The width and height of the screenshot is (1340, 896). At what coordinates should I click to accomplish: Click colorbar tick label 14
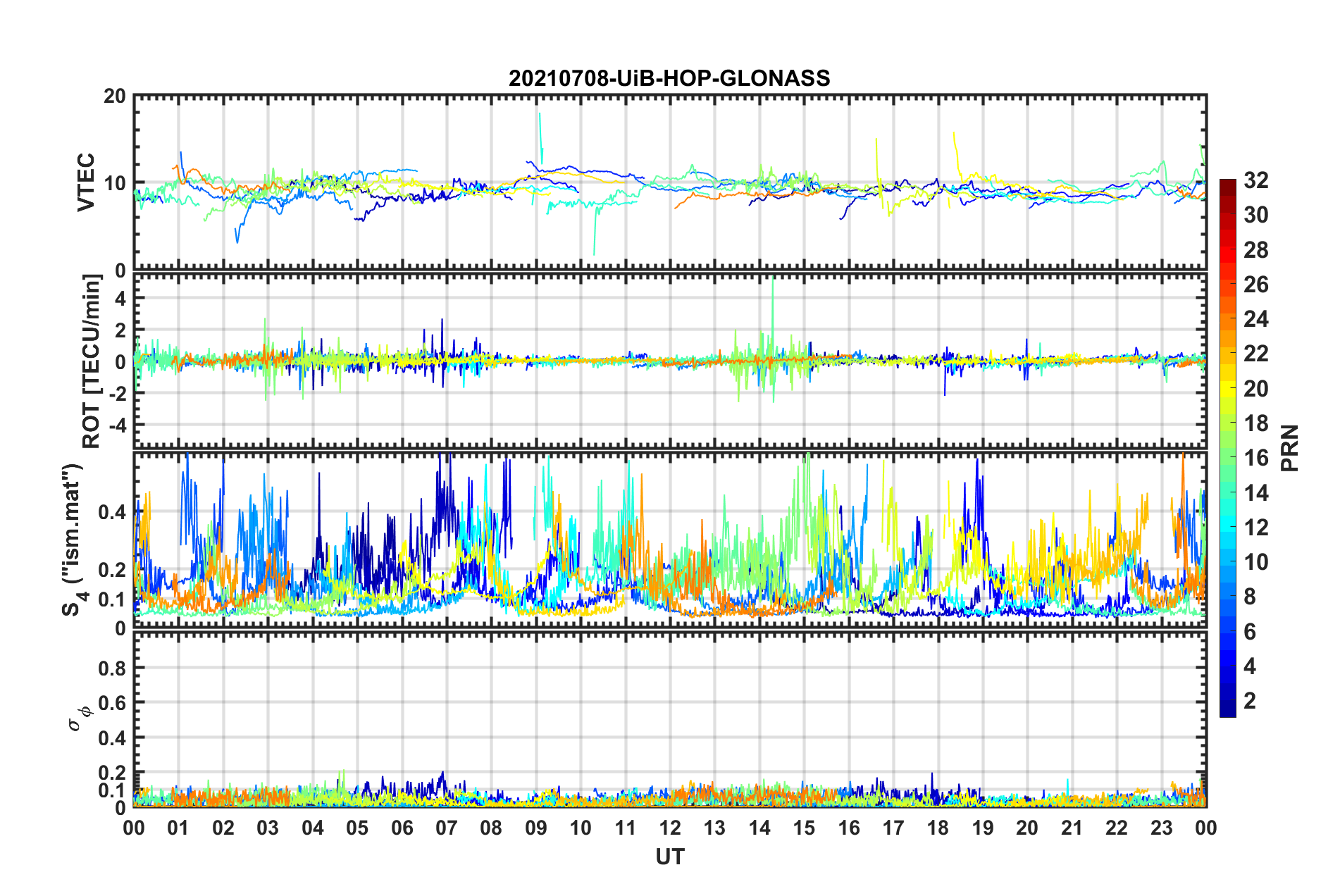pos(1255,492)
